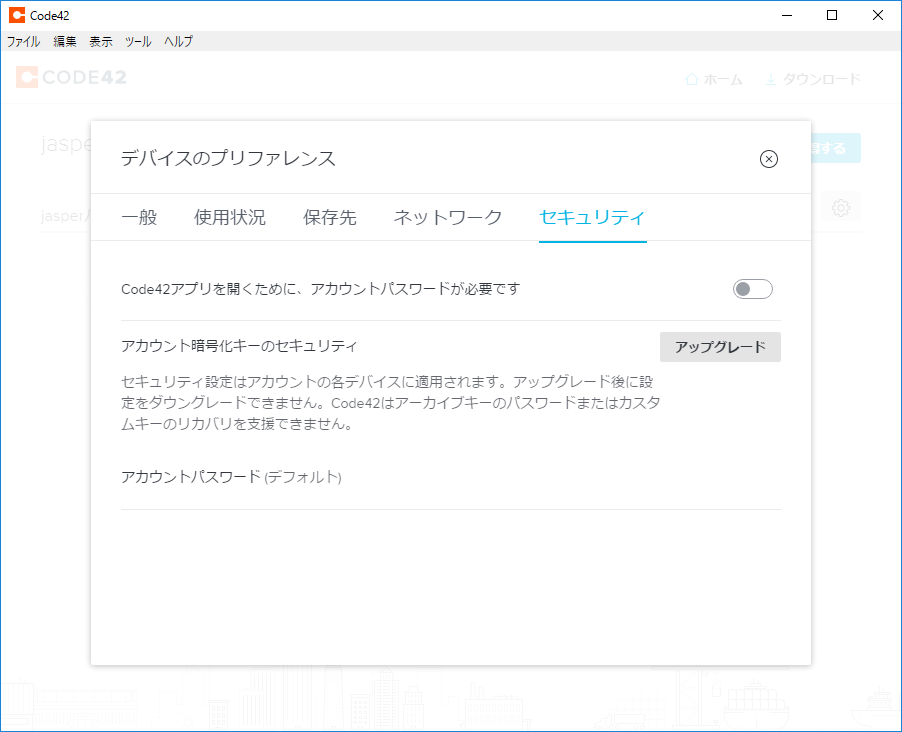902x732 pixels.
Task: Click the ホーム link in the header
Action: [x=714, y=79]
